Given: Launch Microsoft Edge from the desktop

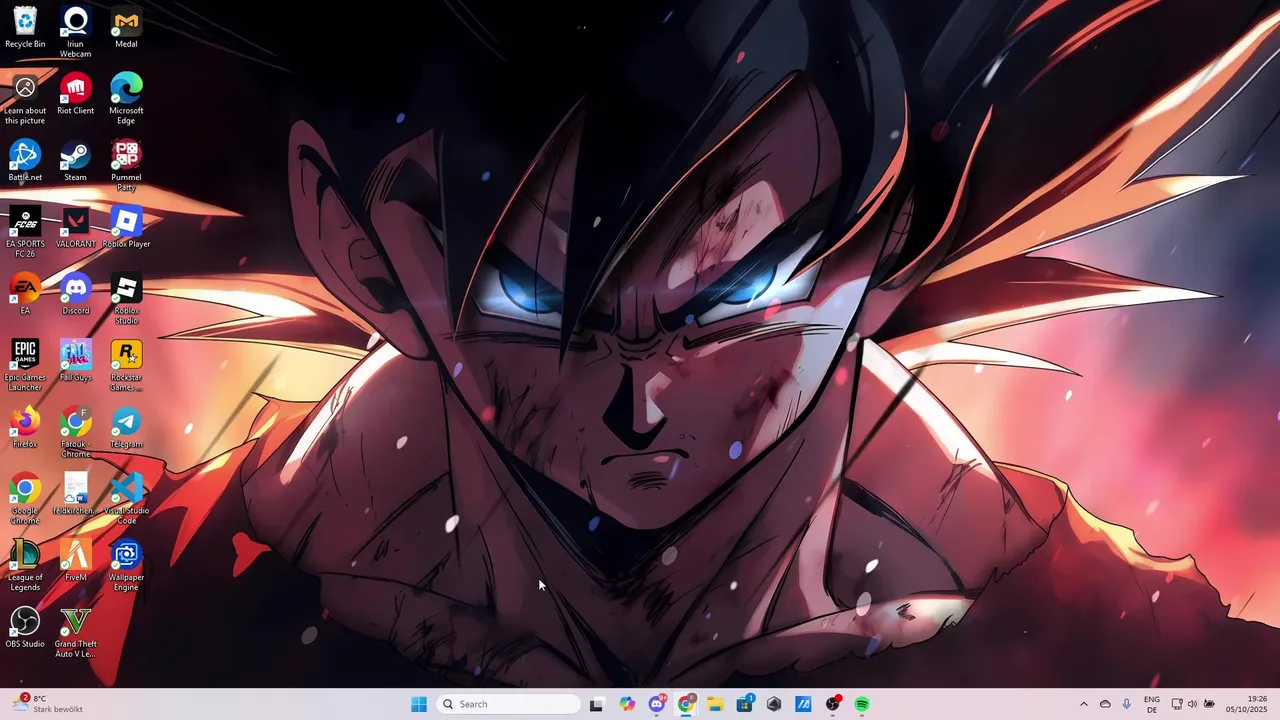Looking at the screenshot, I should 126,99.
